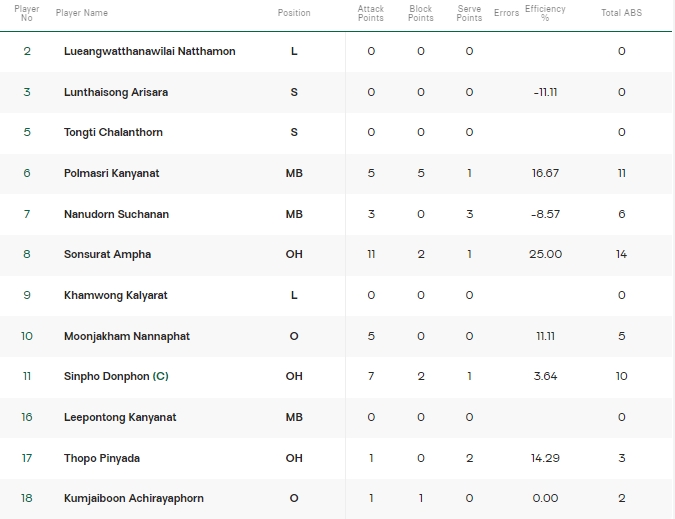This screenshot has width=675, height=519.
Task: Sort by Serve Points column header
Action: pyautogui.click(x=469, y=13)
